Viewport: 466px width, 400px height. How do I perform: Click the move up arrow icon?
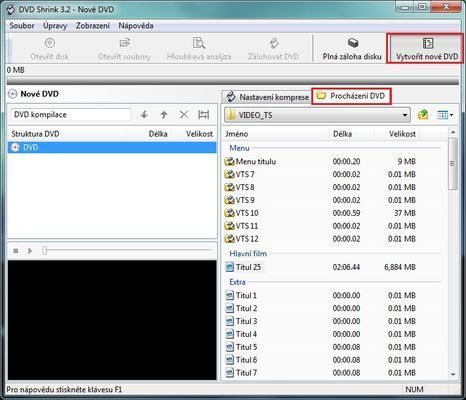coord(164,115)
